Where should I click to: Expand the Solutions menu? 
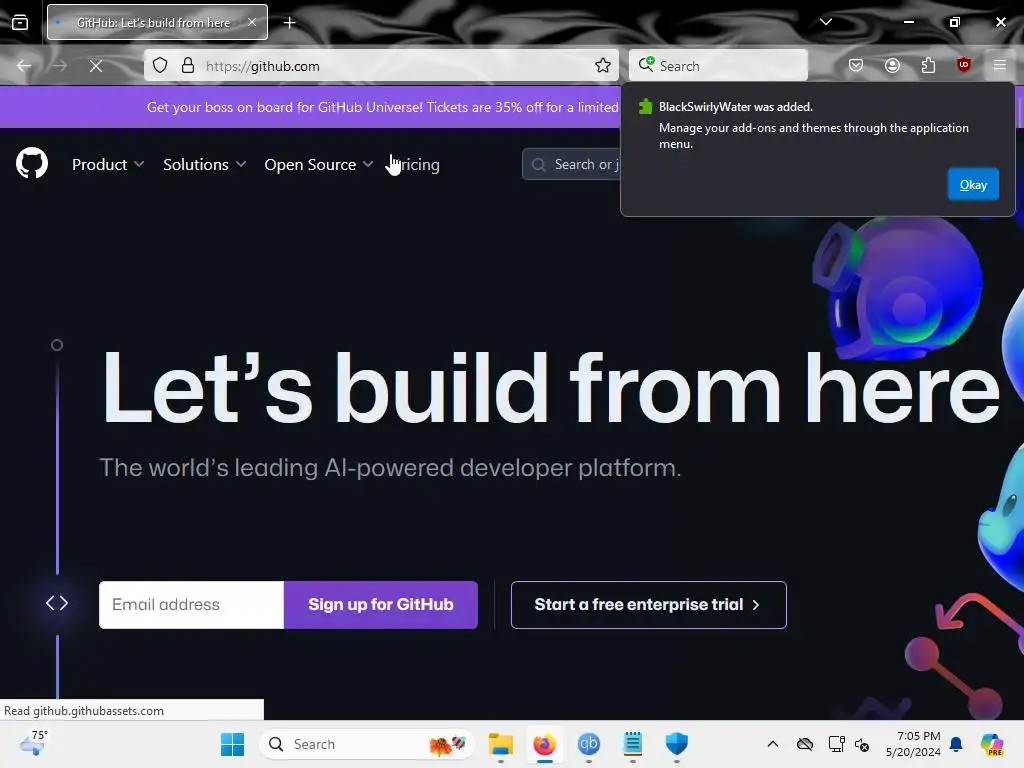[x=204, y=165]
